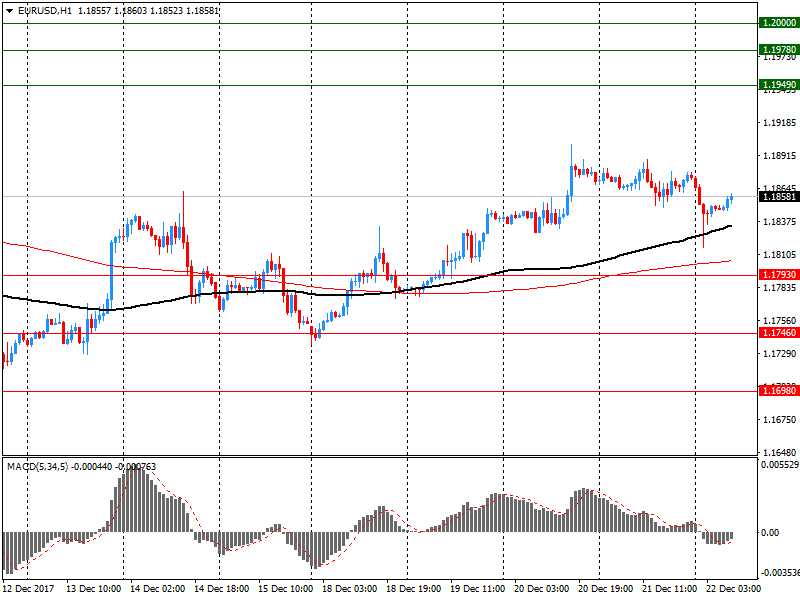Click the 14 Dec 18:00 time label
This screenshot has width=800, height=600.
click(x=221, y=588)
